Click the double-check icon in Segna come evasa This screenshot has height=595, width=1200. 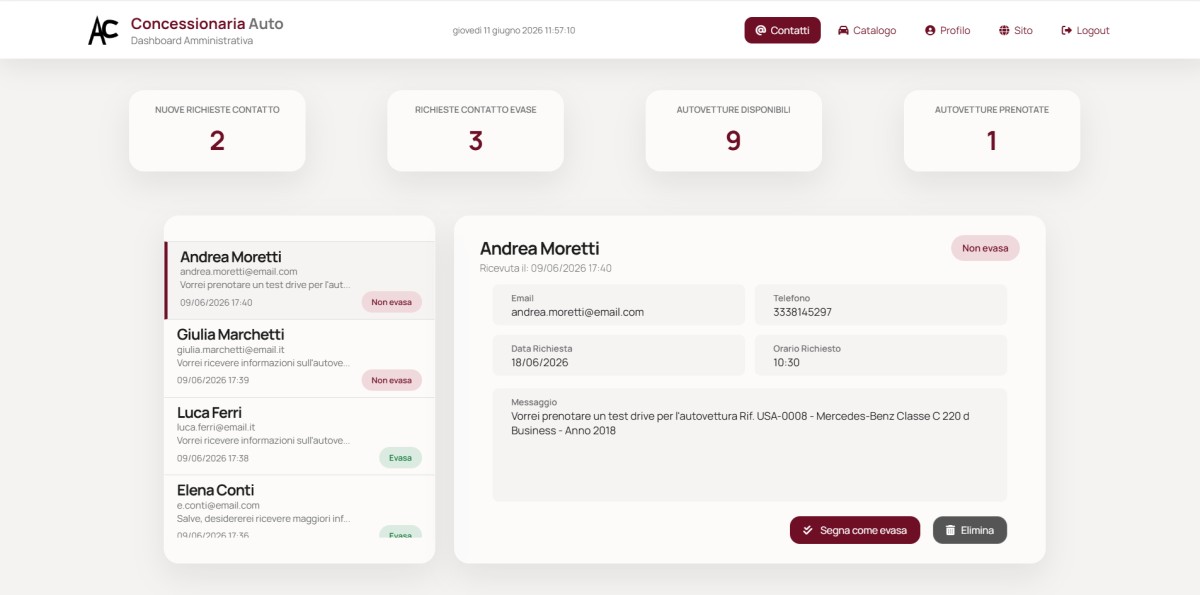click(x=808, y=530)
